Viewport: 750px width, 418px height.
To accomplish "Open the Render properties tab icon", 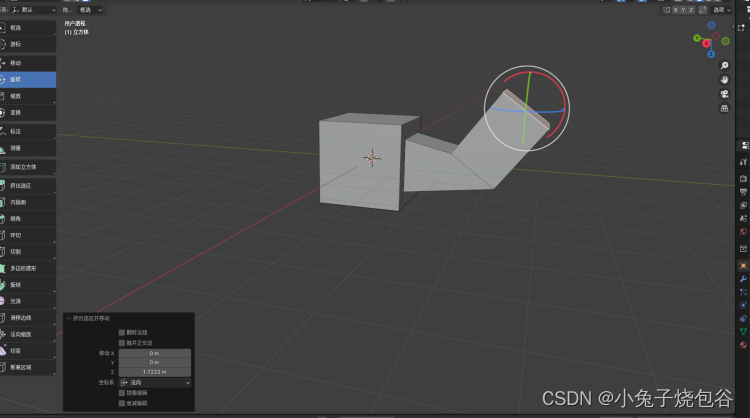I will point(743,178).
